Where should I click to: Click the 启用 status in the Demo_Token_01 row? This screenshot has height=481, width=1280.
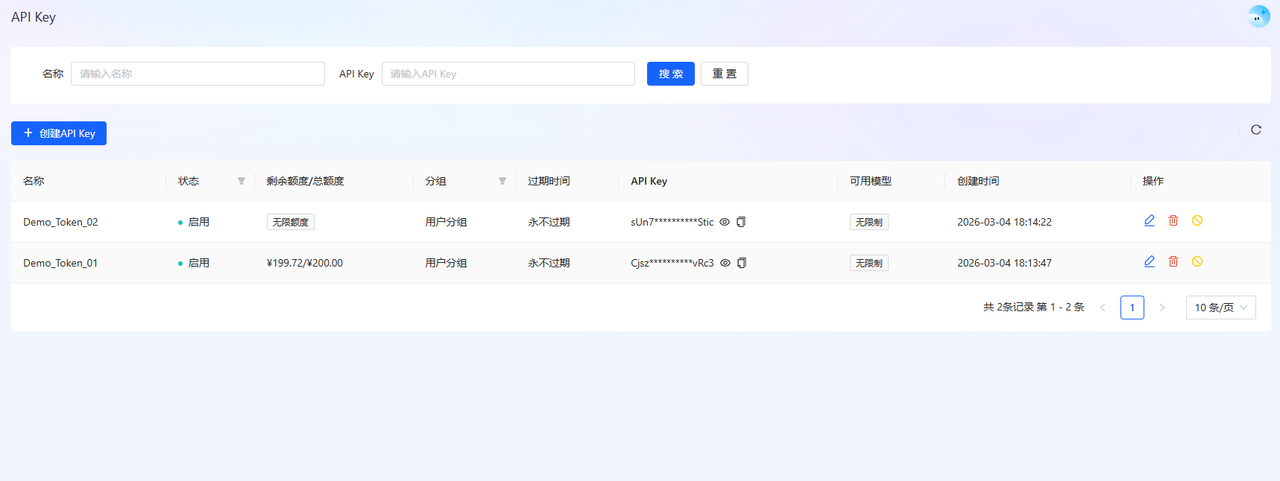pyautogui.click(x=194, y=263)
